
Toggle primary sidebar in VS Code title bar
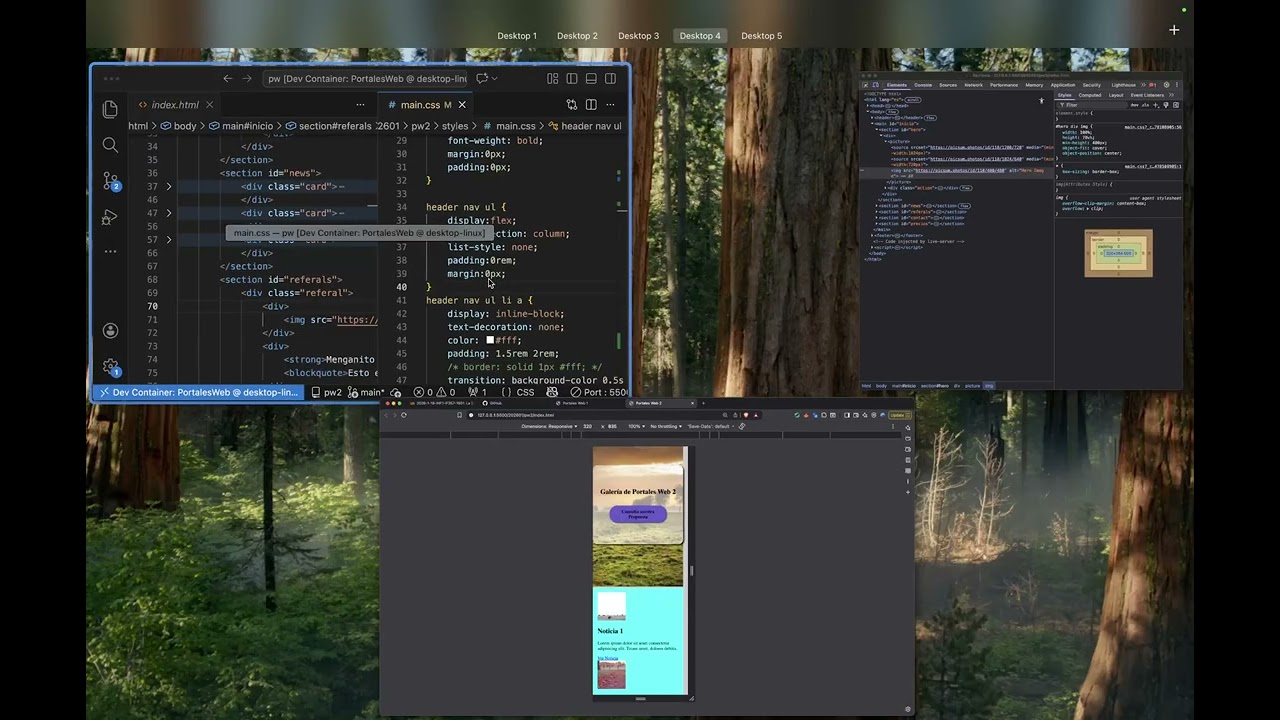click(572, 78)
